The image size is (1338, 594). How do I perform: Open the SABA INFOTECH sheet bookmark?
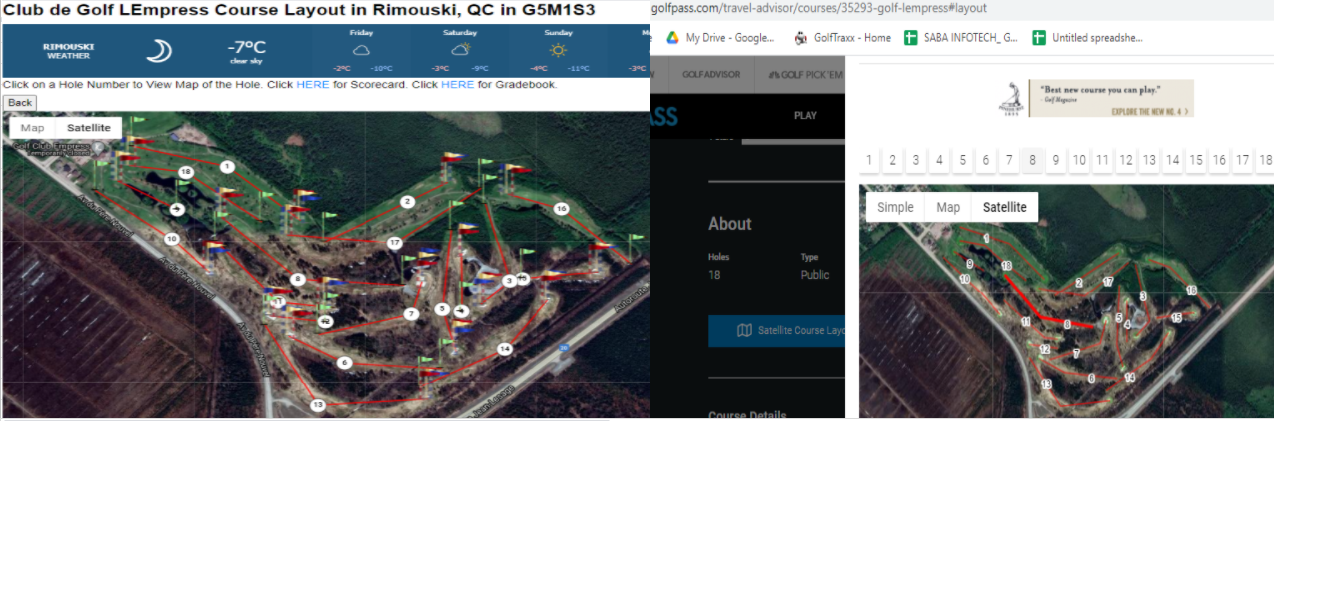(961, 38)
